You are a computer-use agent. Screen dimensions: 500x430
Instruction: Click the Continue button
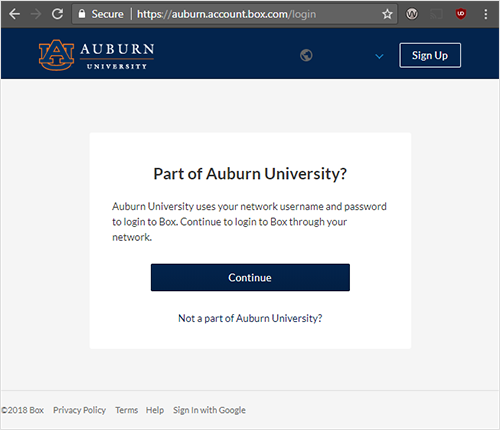point(250,277)
